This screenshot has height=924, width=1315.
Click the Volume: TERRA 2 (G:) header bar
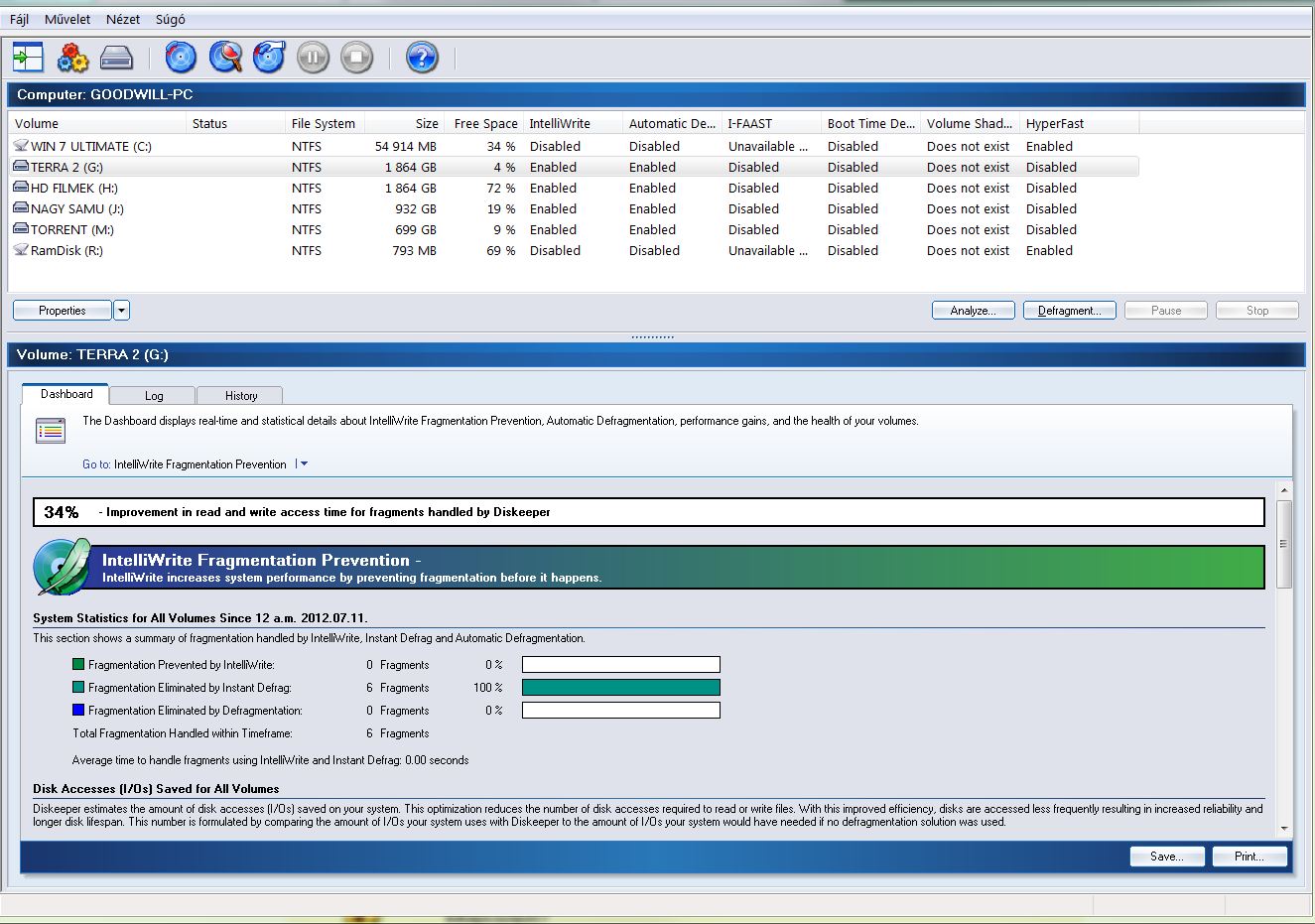pyautogui.click(x=656, y=354)
